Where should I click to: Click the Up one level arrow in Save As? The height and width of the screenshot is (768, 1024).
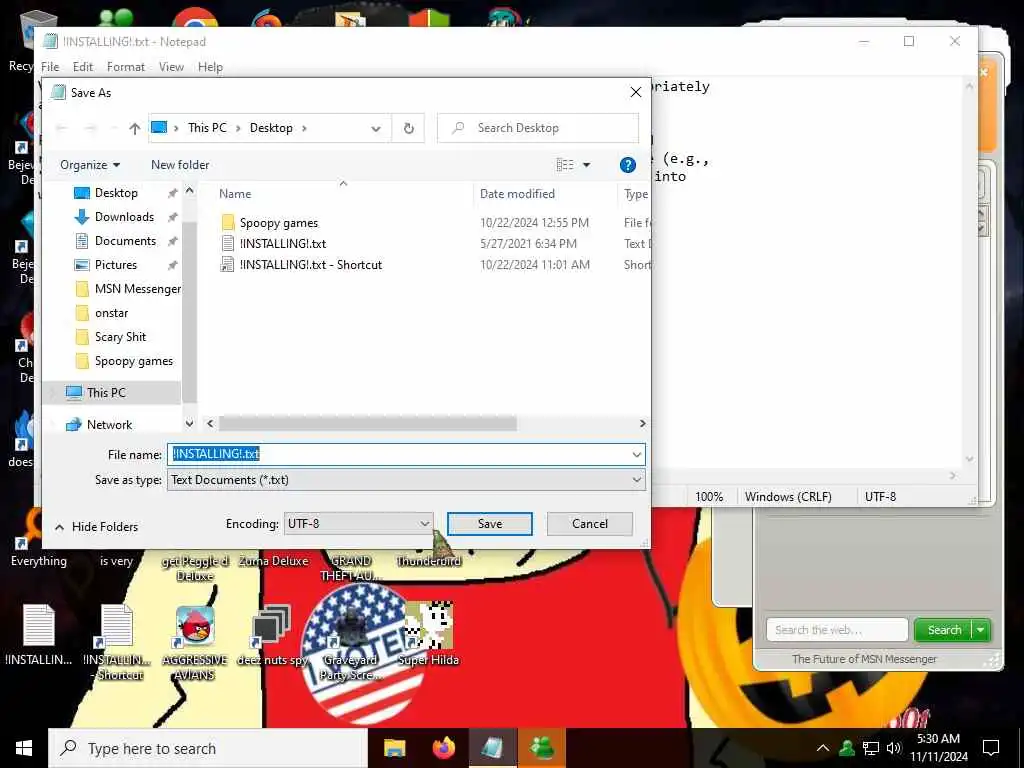pos(135,129)
